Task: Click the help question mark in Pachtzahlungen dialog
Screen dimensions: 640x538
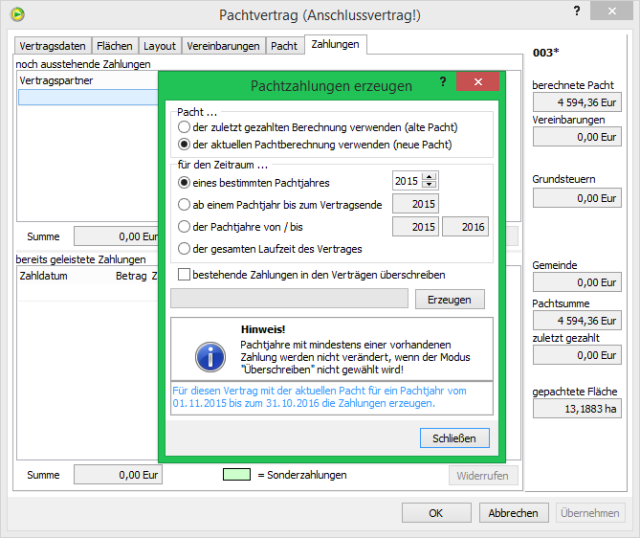Action: click(442, 84)
